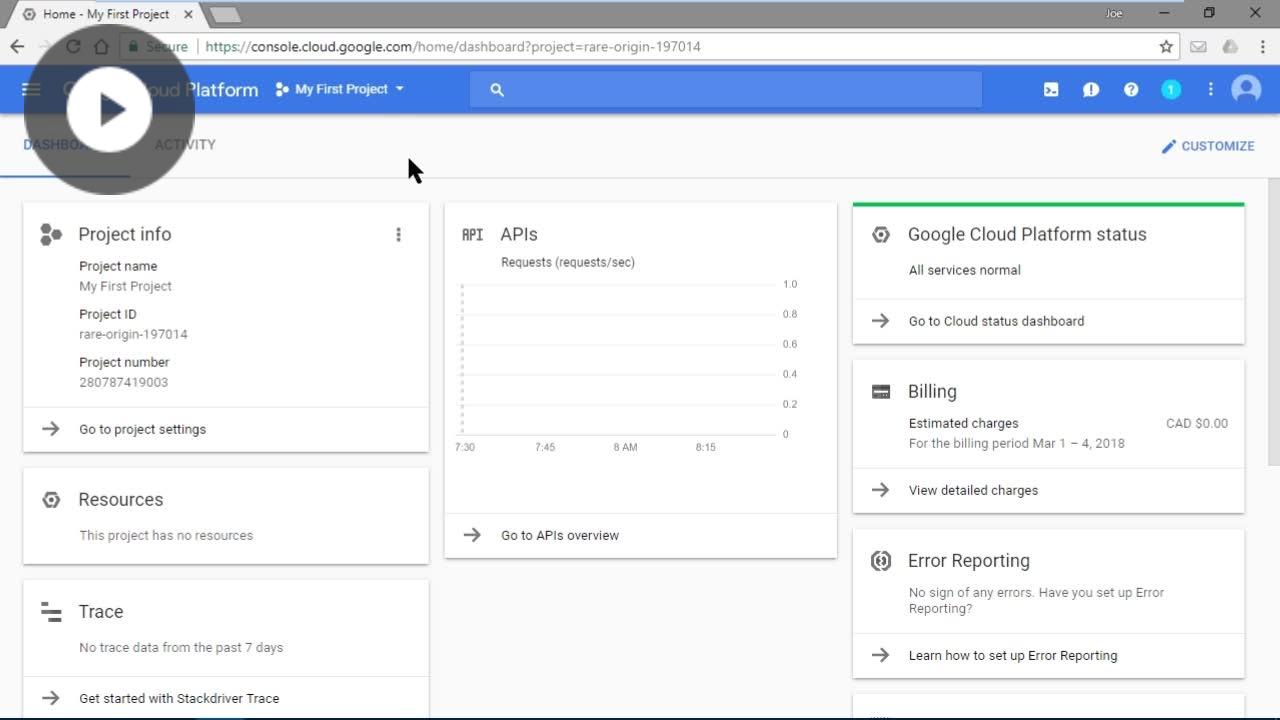
Task: Click the arrow beside Stackdriver Trace link
Action: coord(50,698)
